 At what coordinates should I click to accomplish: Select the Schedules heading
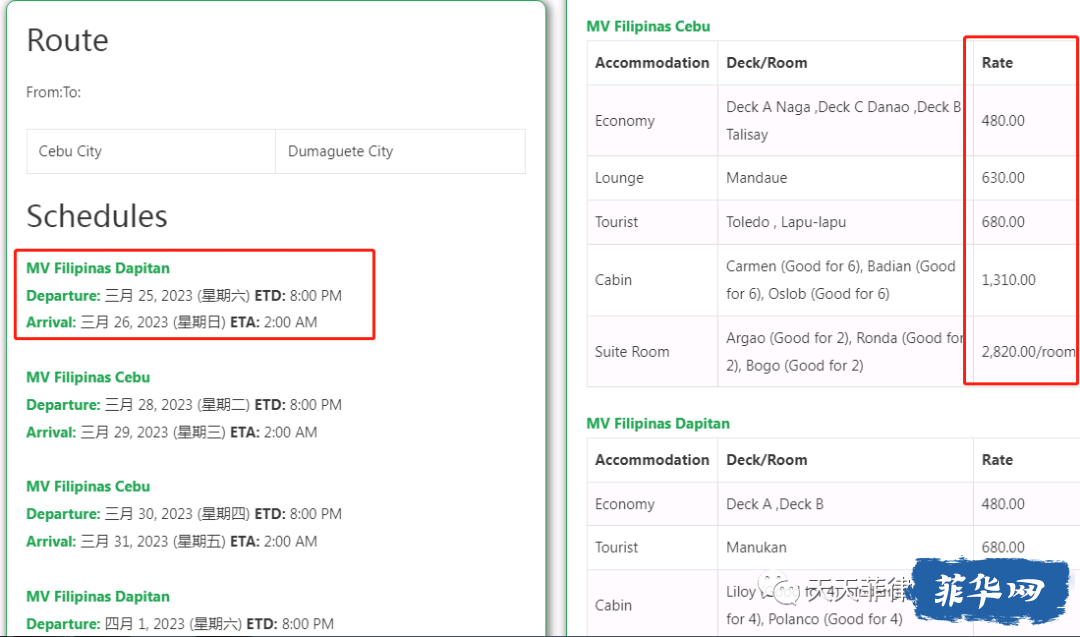(97, 216)
